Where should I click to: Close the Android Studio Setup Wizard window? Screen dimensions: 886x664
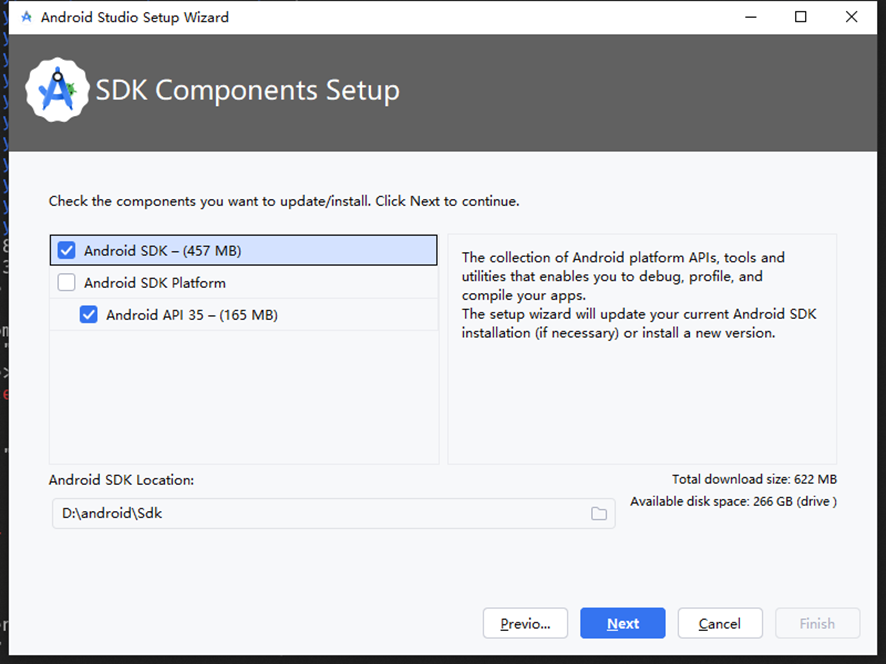point(852,17)
